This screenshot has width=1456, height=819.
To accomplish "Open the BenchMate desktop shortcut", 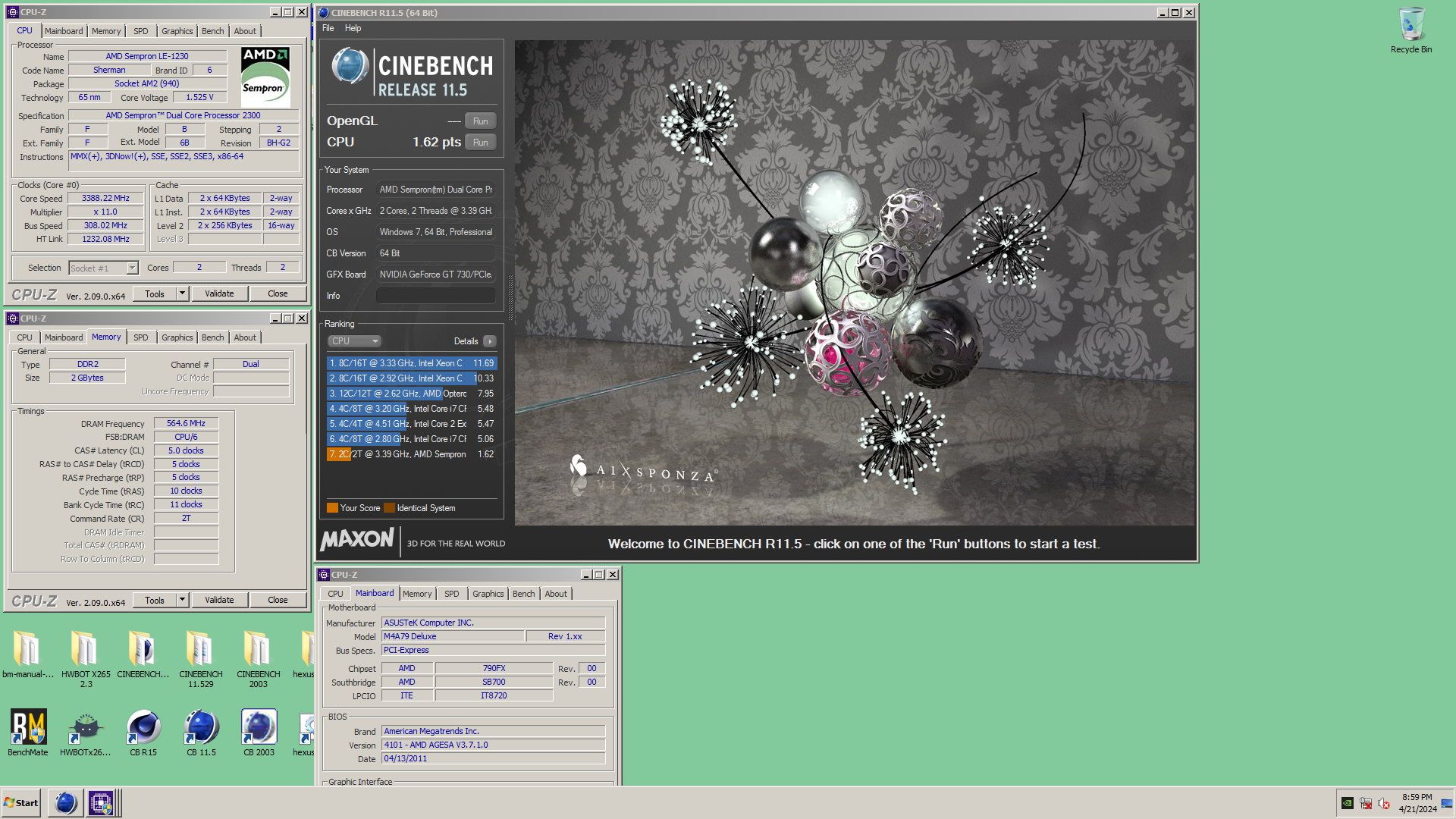I will (x=28, y=732).
